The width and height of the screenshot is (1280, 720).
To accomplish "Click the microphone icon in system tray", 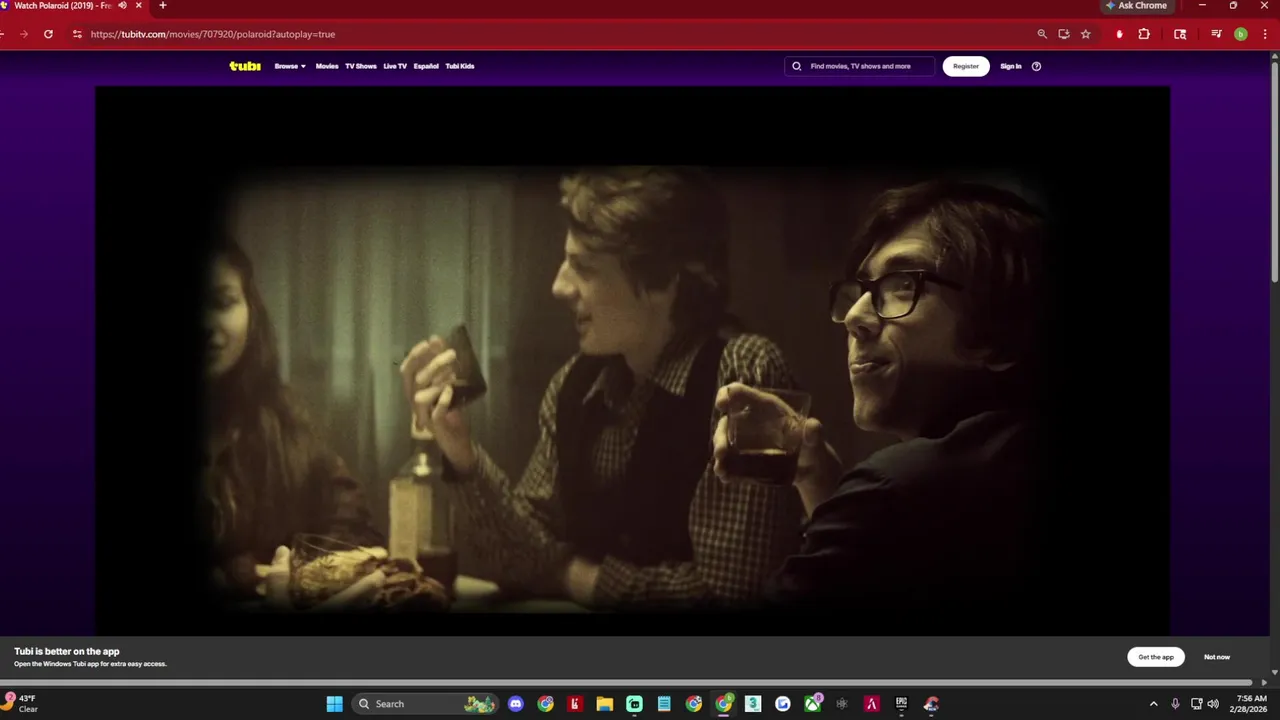I will pos(1175,704).
